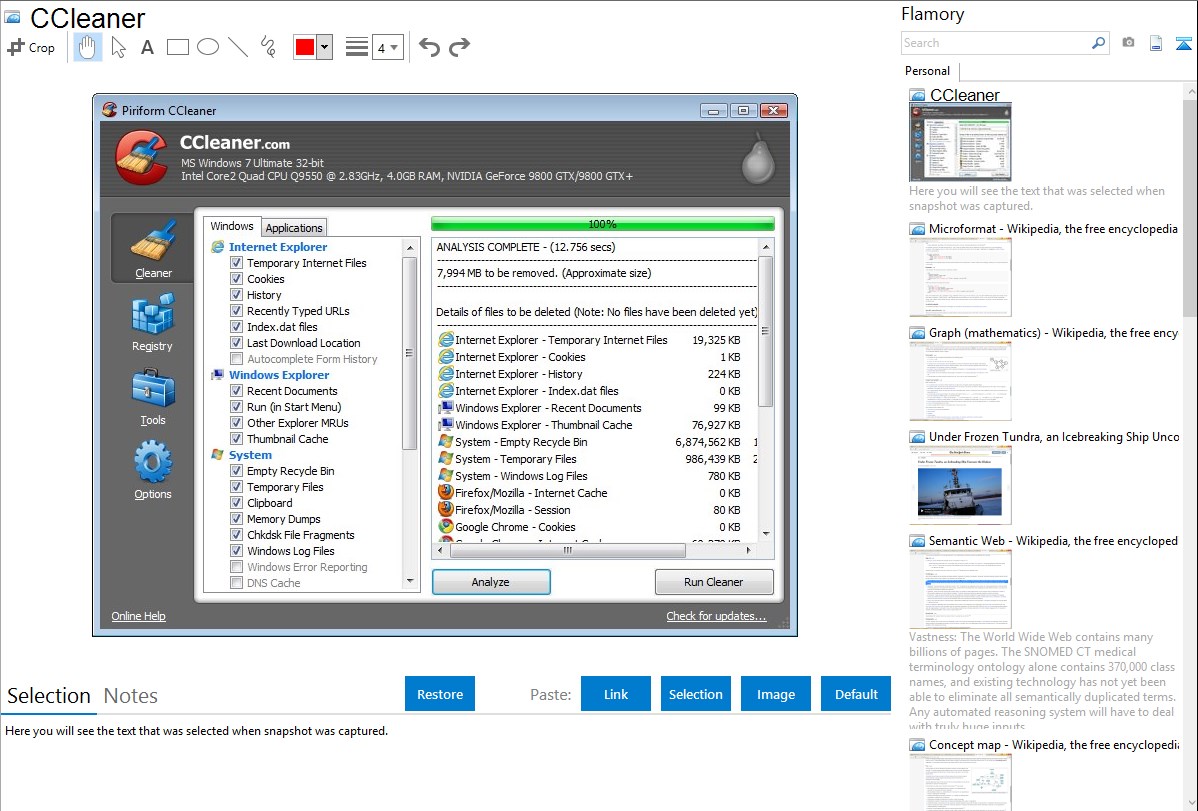This screenshot has height=811, width=1198.
Task: Click the Analyze button
Action: (x=491, y=582)
